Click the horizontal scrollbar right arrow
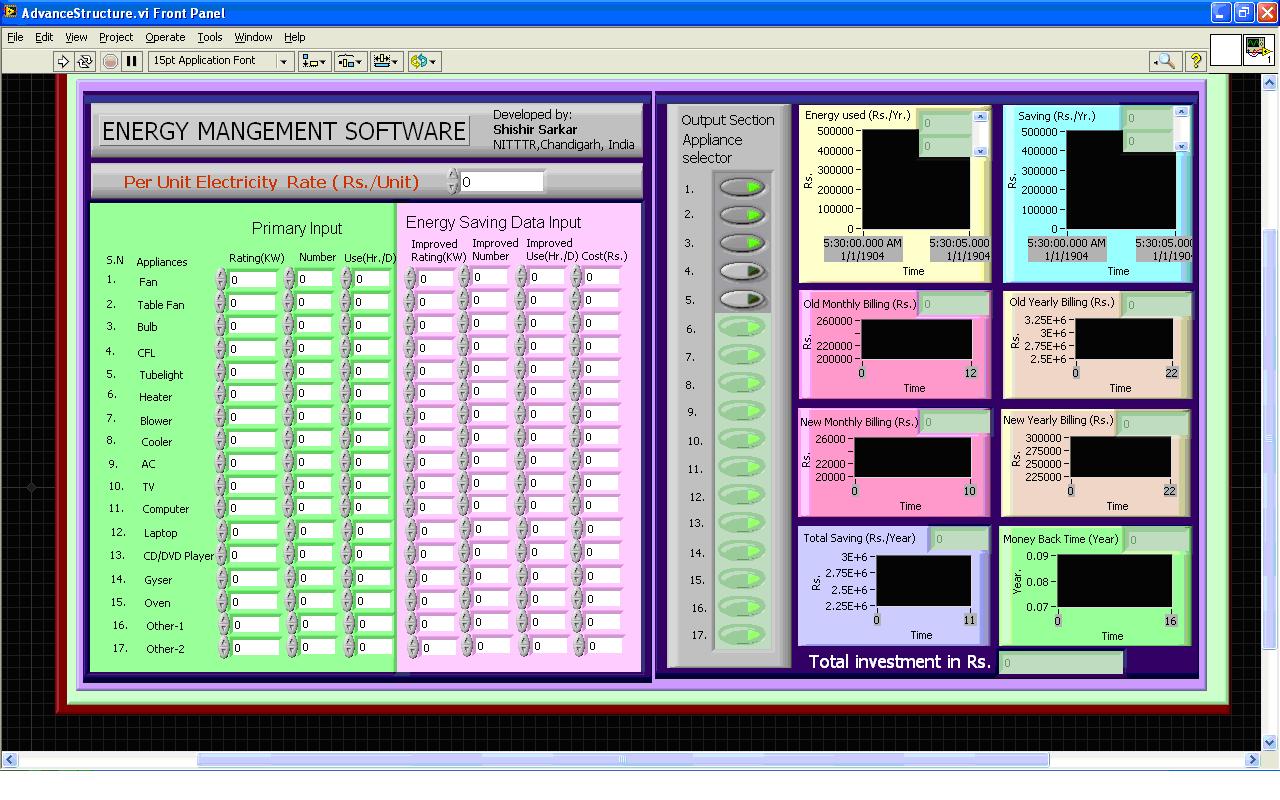This screenshot has height=800, width=1280. (x=1251, y=760)
